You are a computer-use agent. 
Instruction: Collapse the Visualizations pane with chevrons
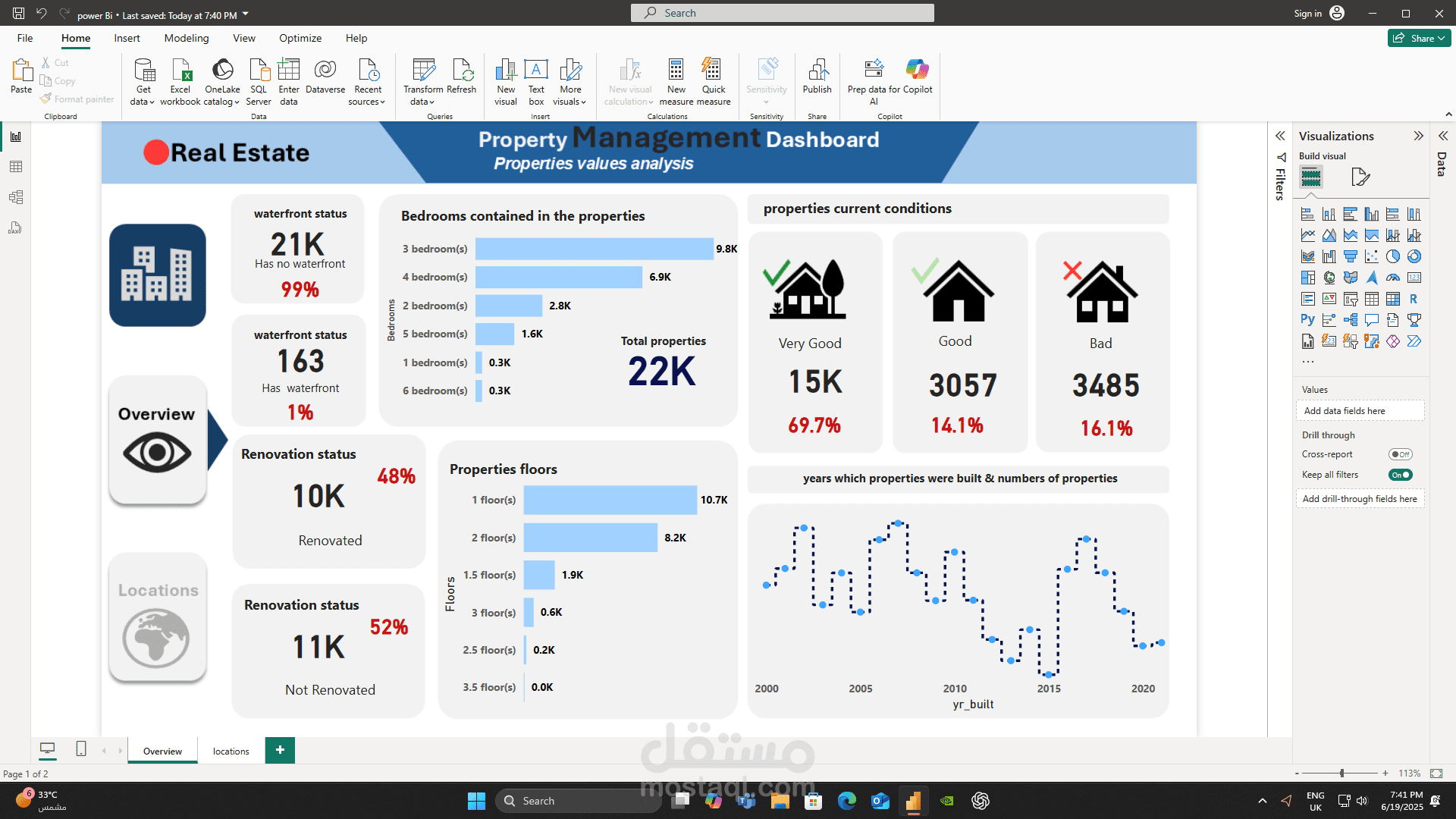[x=1418, y=136]
